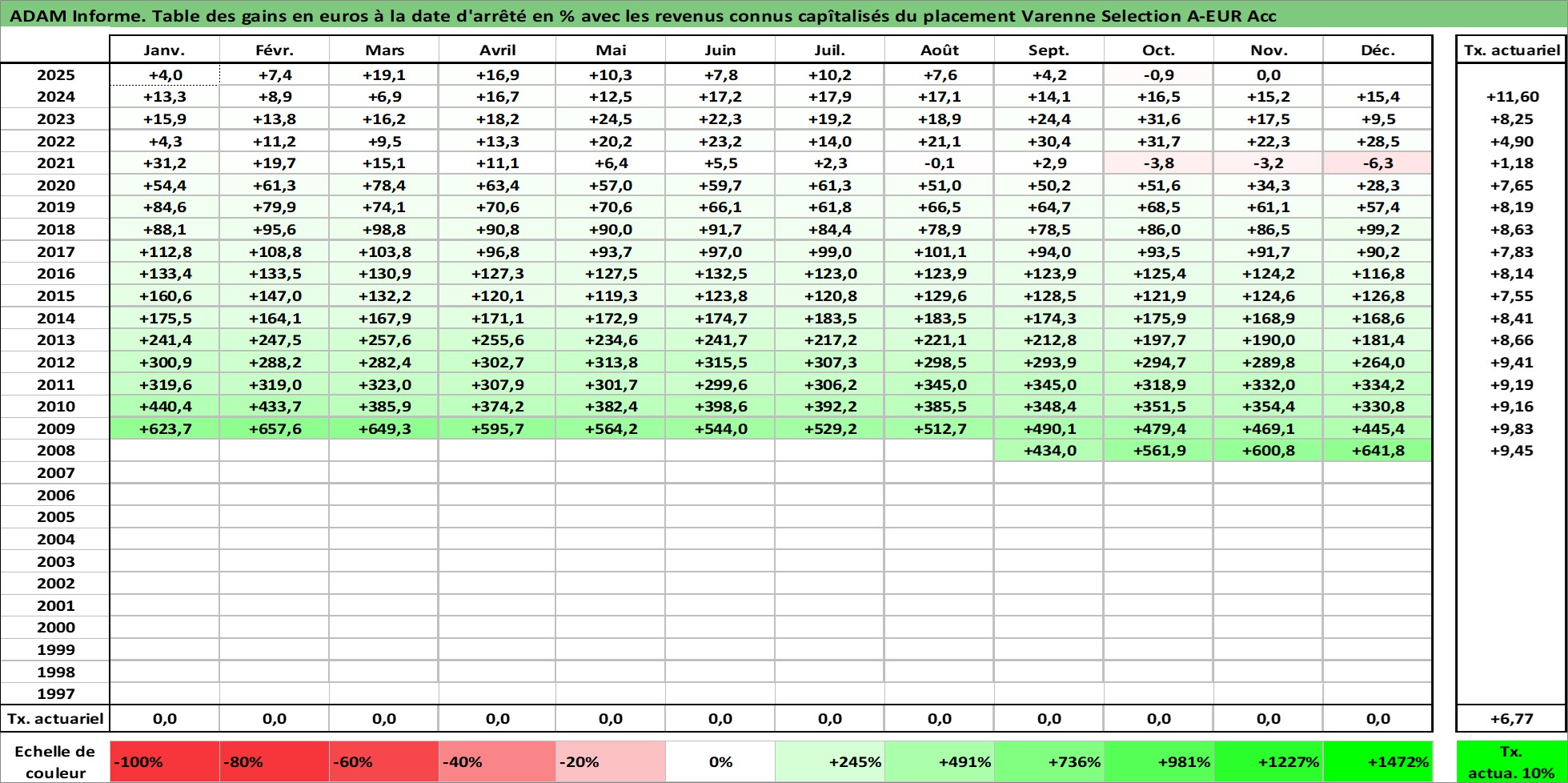Select the +623,7 cell in January 2009
This screenshot has height=783, width=1568.
pyautogui.click(x=164, y=428)
